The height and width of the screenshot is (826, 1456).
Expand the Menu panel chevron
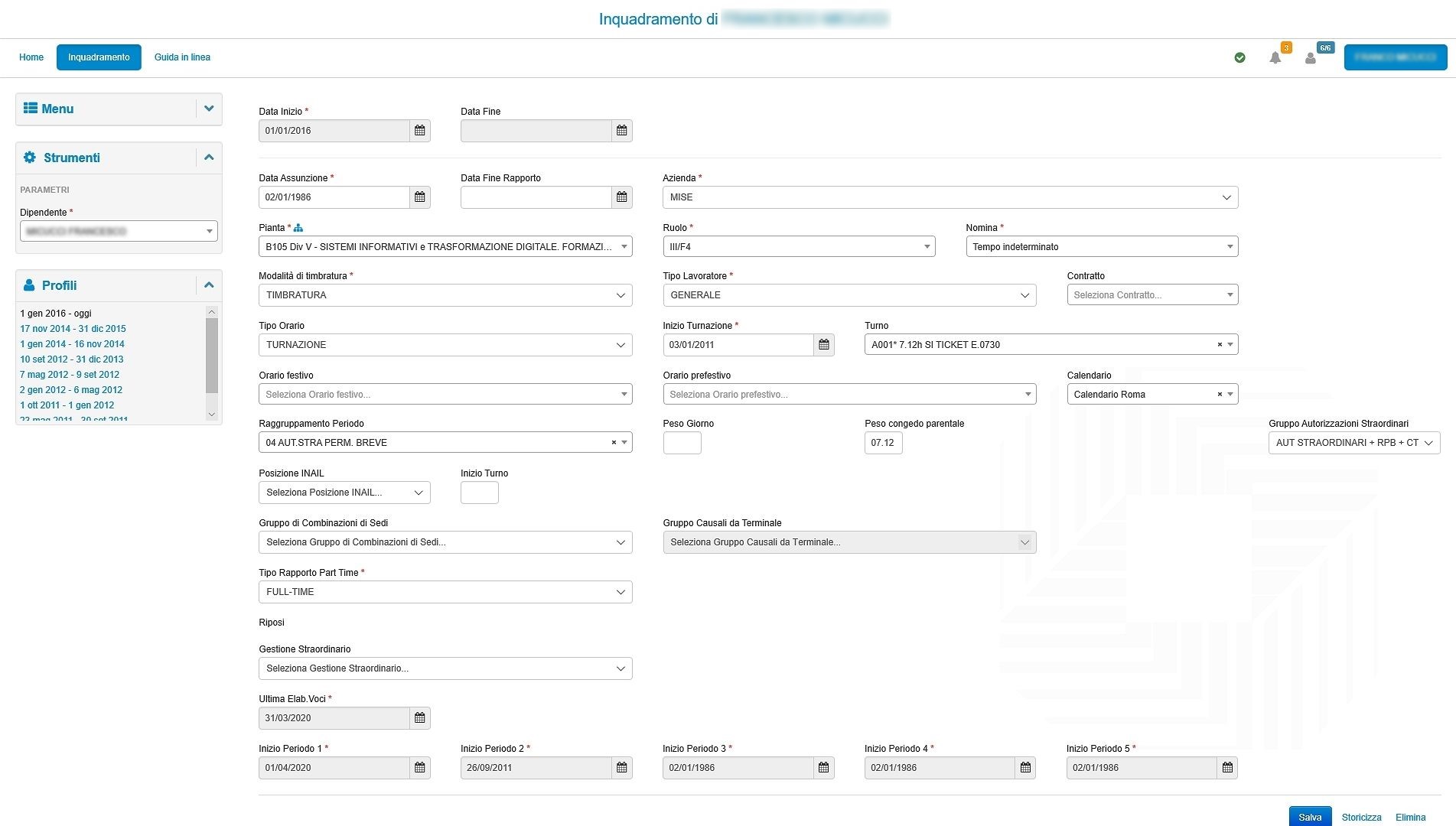[209, 109]
